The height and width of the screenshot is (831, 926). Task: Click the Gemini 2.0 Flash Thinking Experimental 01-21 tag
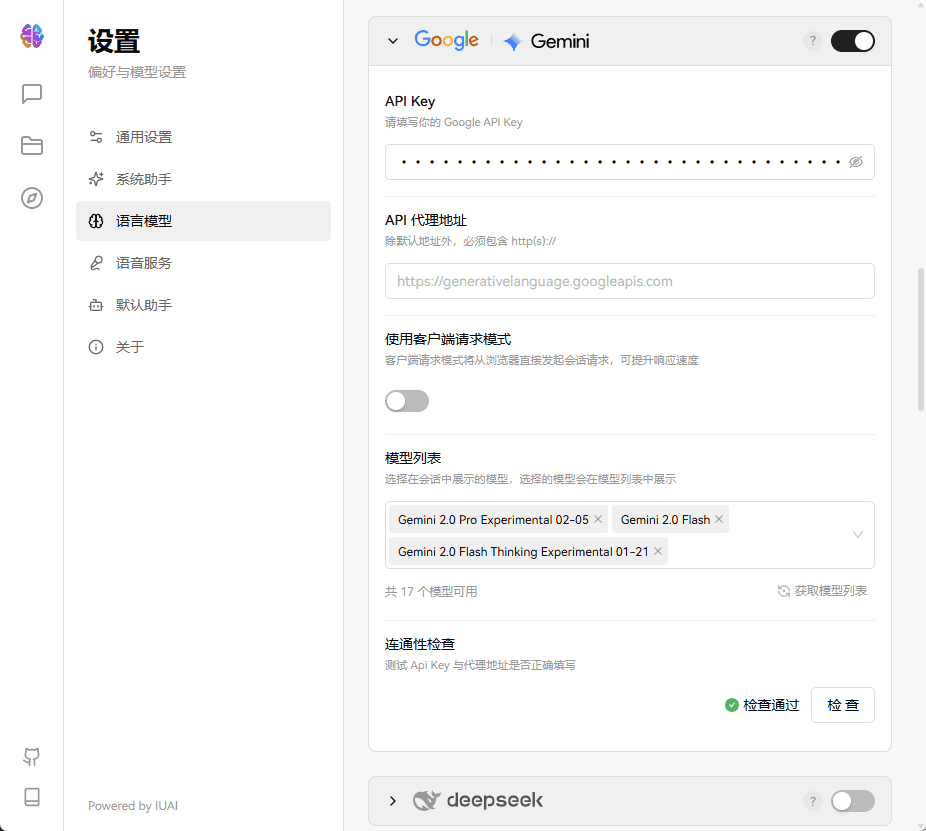coord(528,551)
